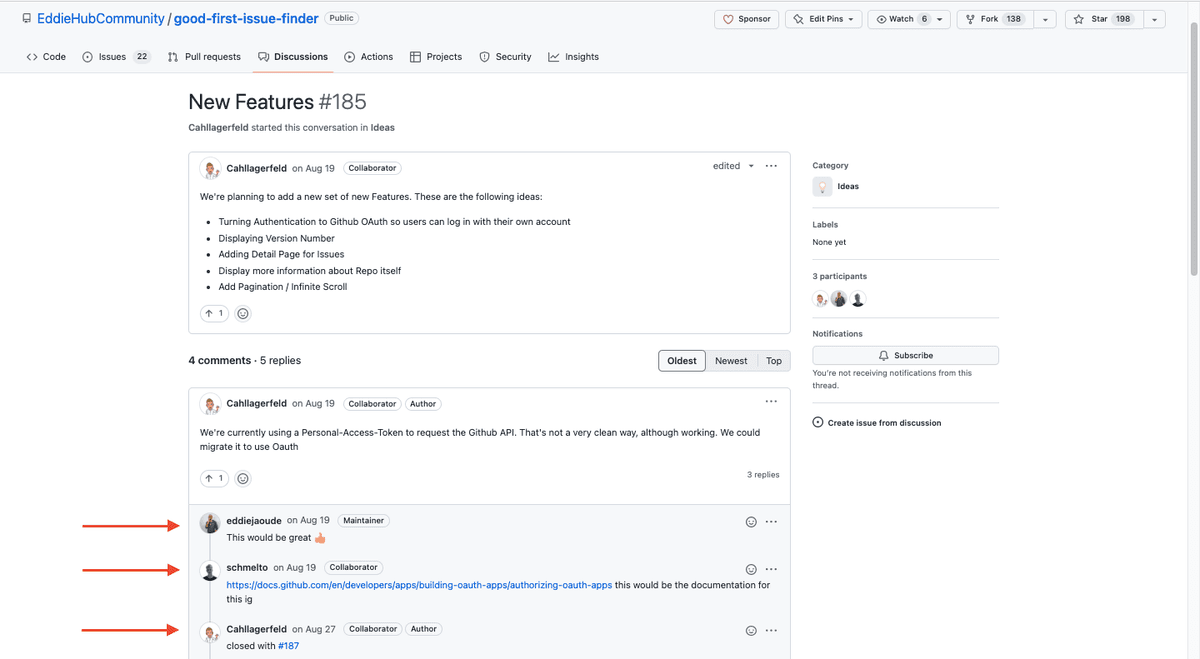Expand the edited history dropdown
Screen dimensions: 1200x659
(733, 166)
